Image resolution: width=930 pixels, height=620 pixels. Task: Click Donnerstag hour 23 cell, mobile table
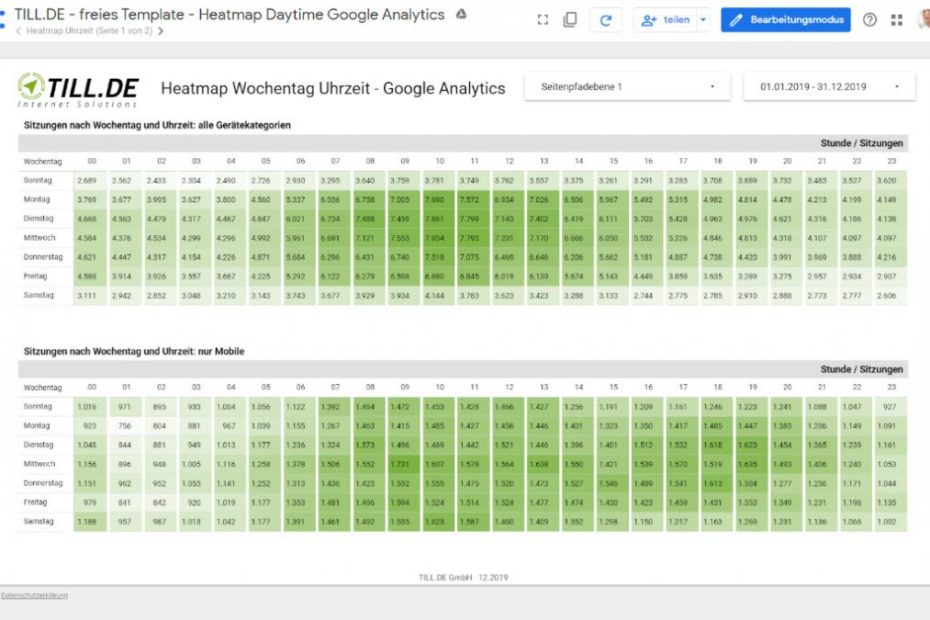[890, 484]
